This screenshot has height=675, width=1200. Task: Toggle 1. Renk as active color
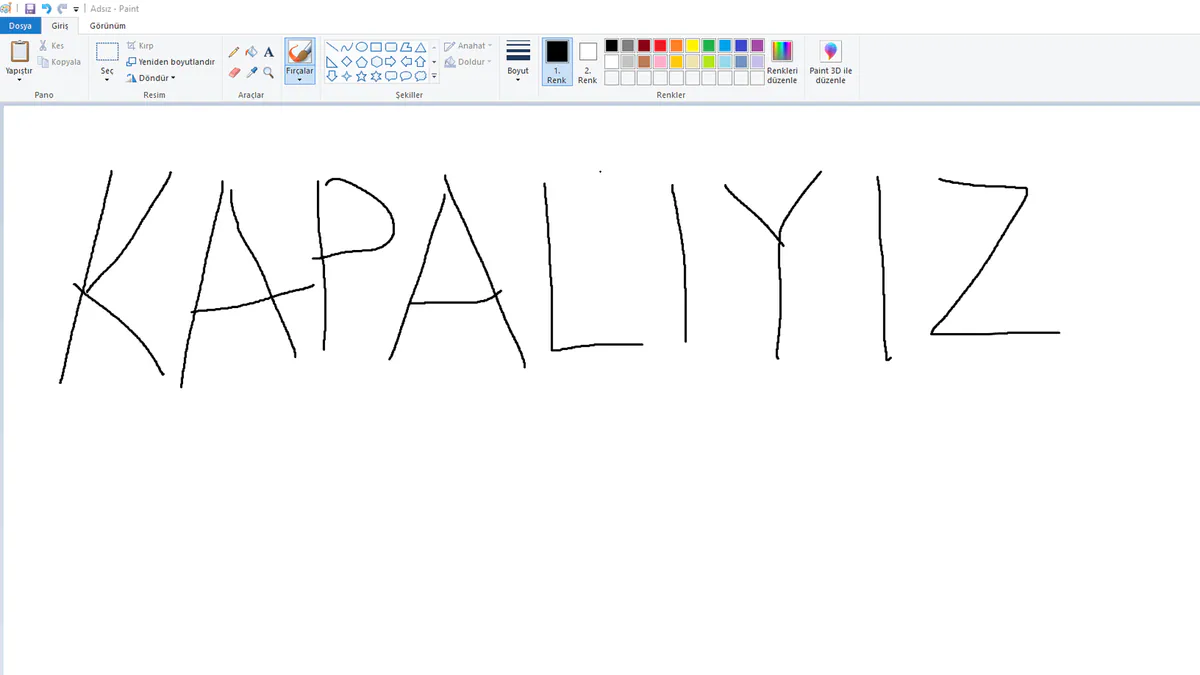[x=557, y=62]
